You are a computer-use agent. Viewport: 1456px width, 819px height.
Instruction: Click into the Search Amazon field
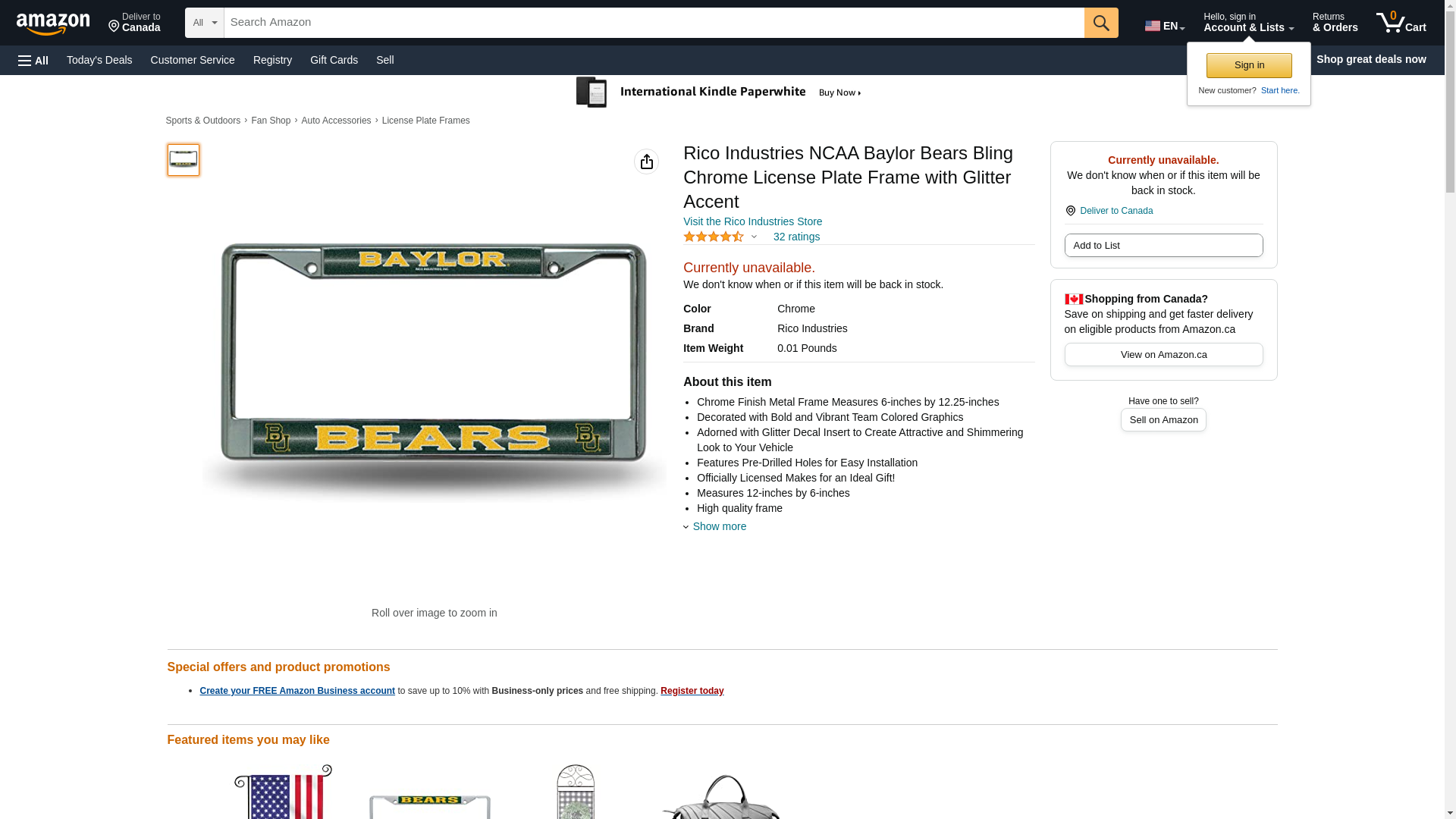click(654, 23)
